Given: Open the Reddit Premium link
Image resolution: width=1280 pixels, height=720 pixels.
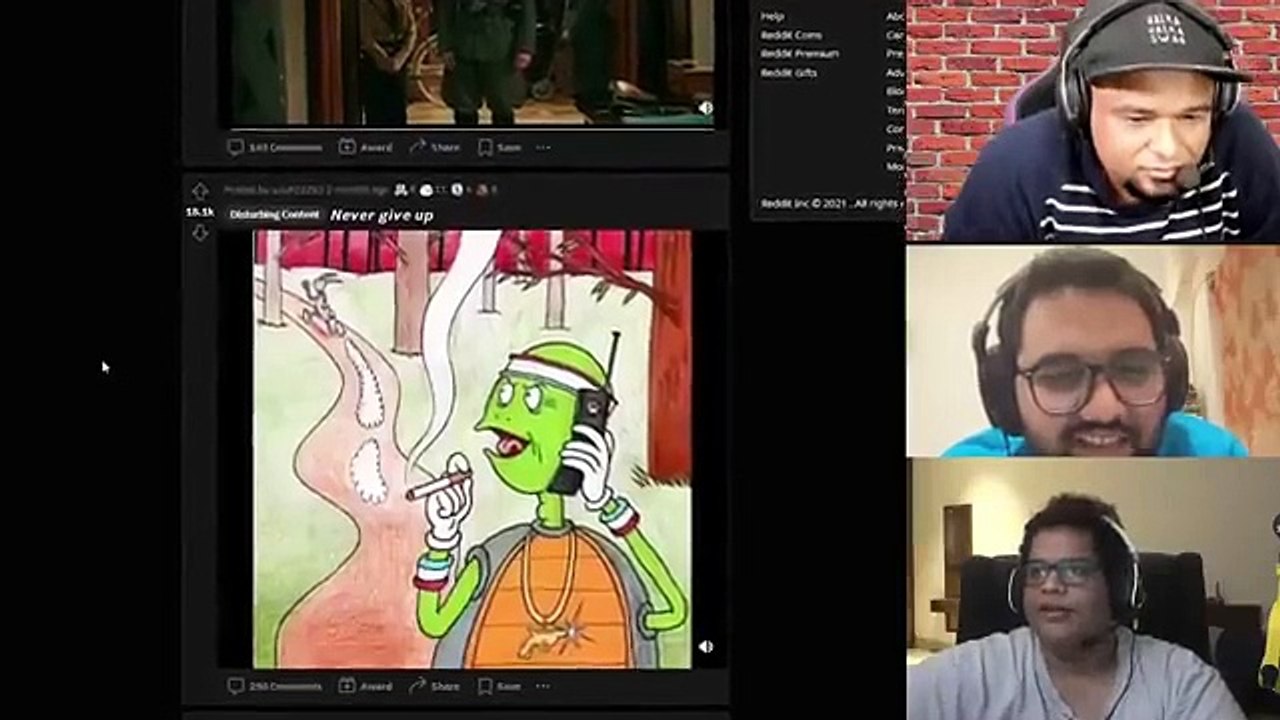Looking at the screenshot, I should point(799,53).
